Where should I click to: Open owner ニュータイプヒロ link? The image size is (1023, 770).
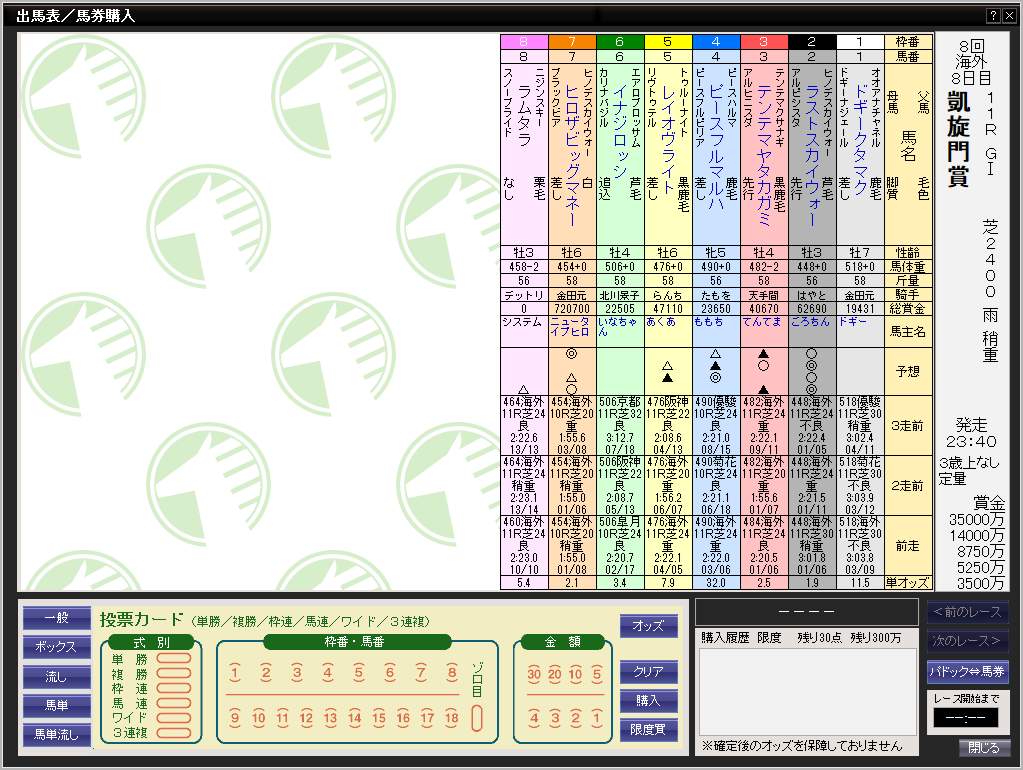coord(571,327)
